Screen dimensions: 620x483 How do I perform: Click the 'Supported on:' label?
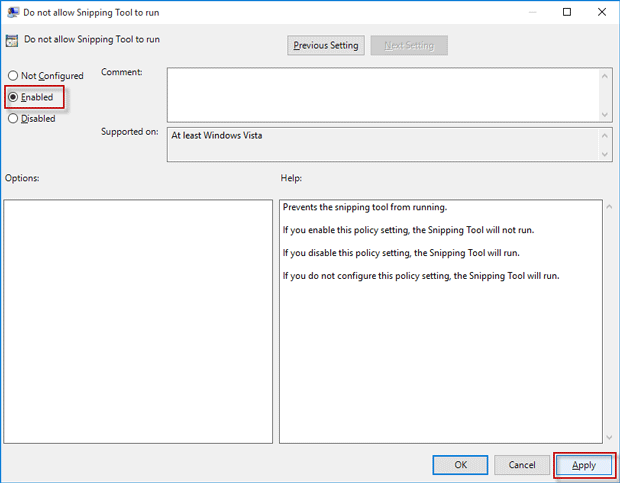coord(130,132)
